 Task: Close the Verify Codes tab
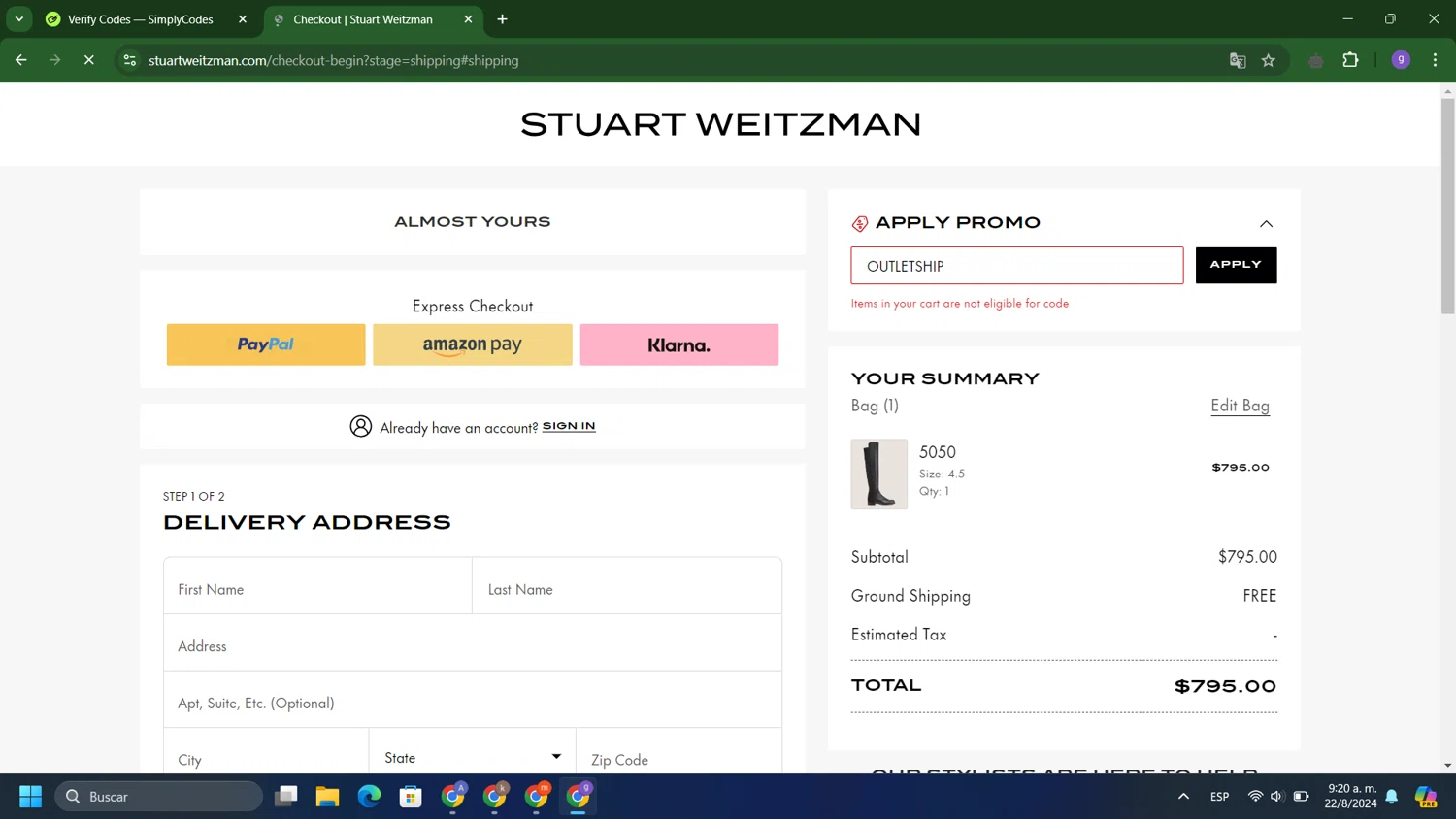(243, 19)
